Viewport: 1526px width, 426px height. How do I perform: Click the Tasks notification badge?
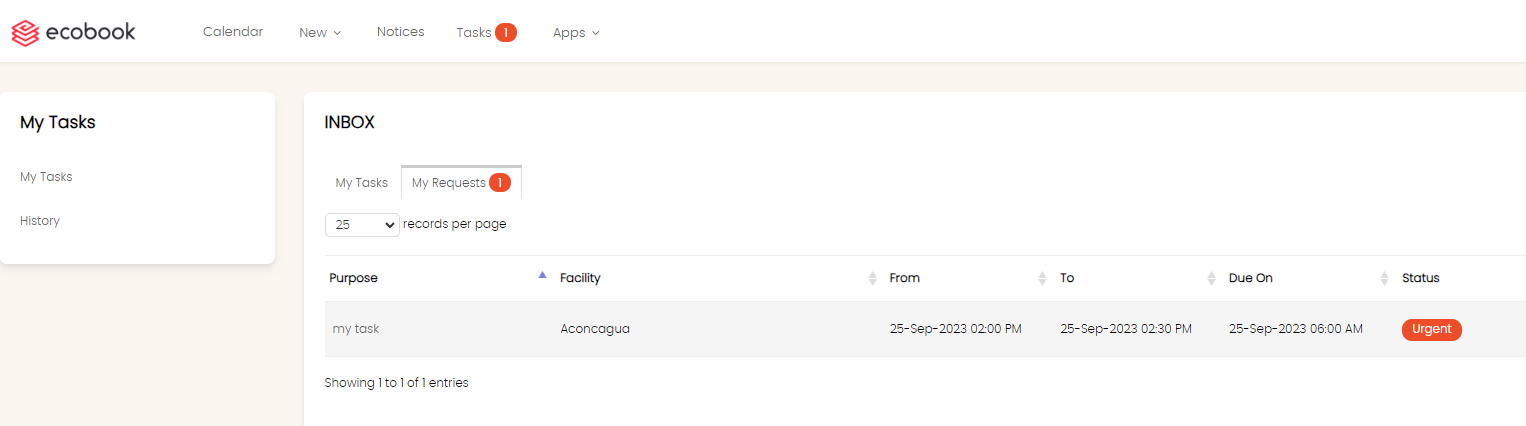click(506, 33)
